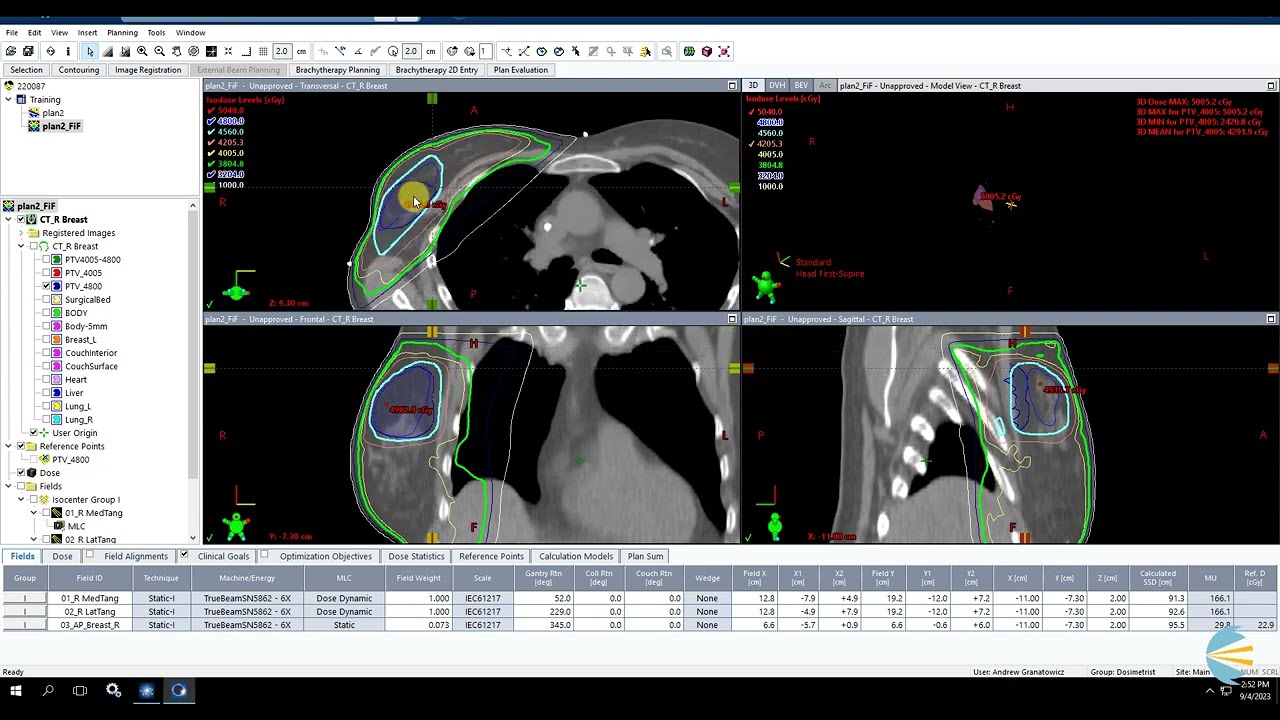Select the pan hand tool
This screenshot has width=1280, height=720.
(177, 51)
